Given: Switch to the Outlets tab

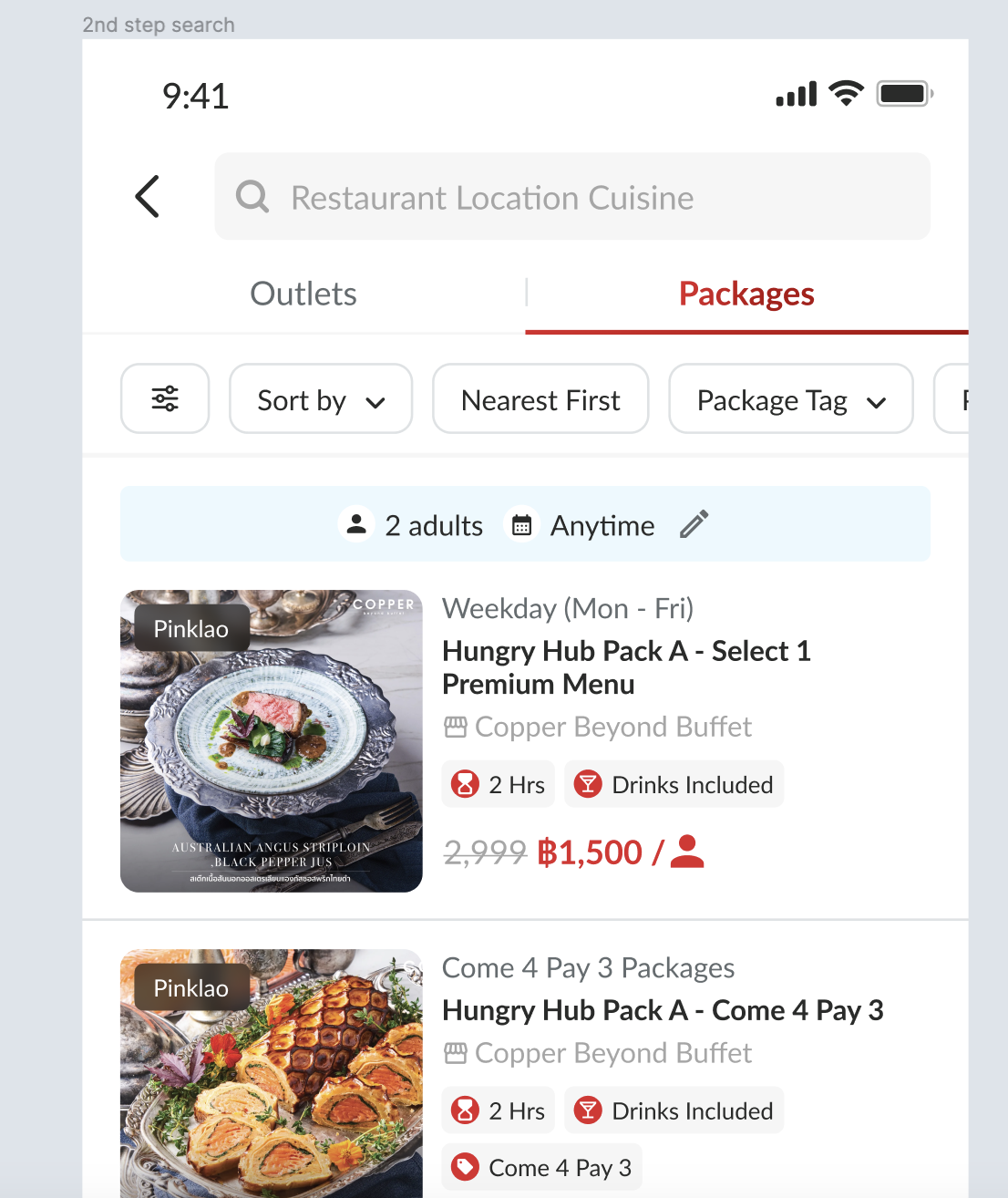Looking at the screenshot, I should click(x=303, y=294).
